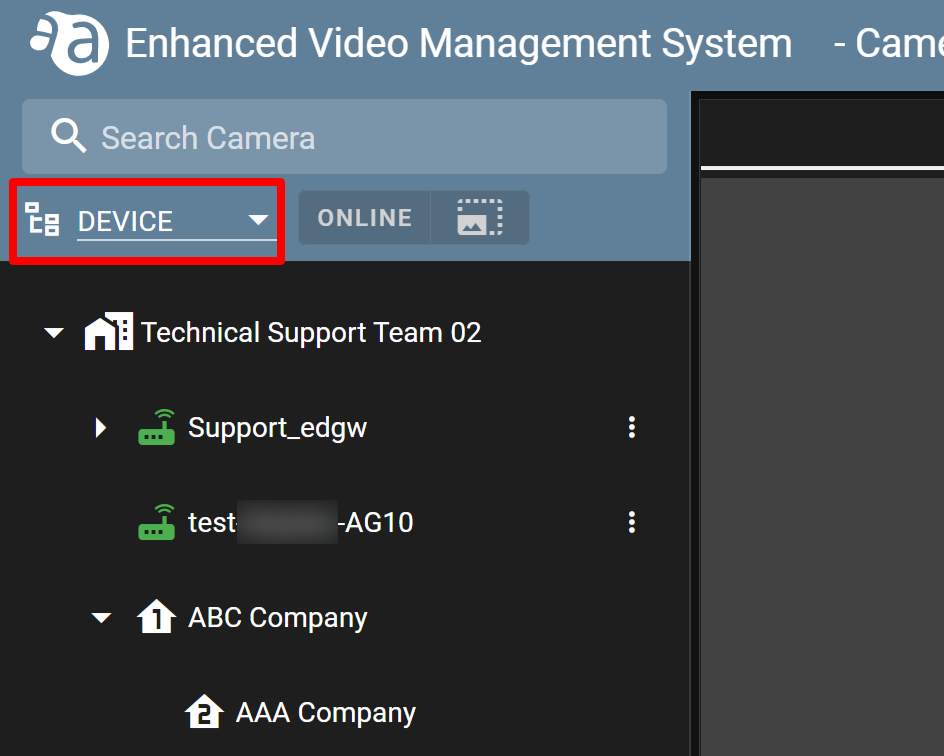Select ABC Company in the tree
This screenshot has width=944, height=756.
click(278, 618)
